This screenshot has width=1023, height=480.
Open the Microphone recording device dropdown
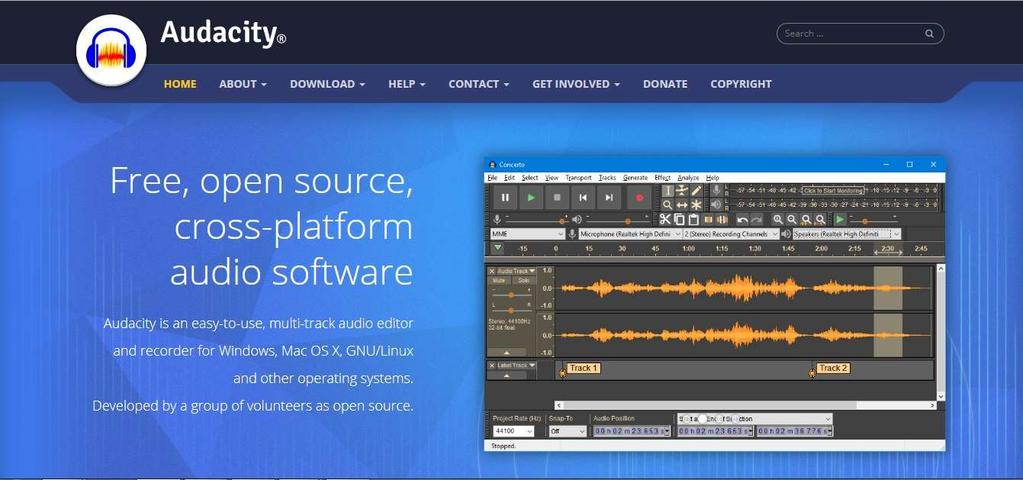(x=630, y=234)
